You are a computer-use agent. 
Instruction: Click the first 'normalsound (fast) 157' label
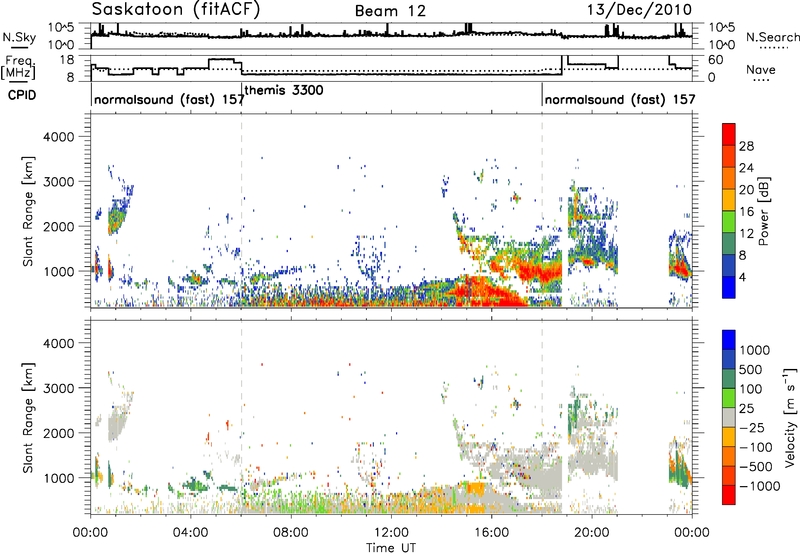(169, 99)
